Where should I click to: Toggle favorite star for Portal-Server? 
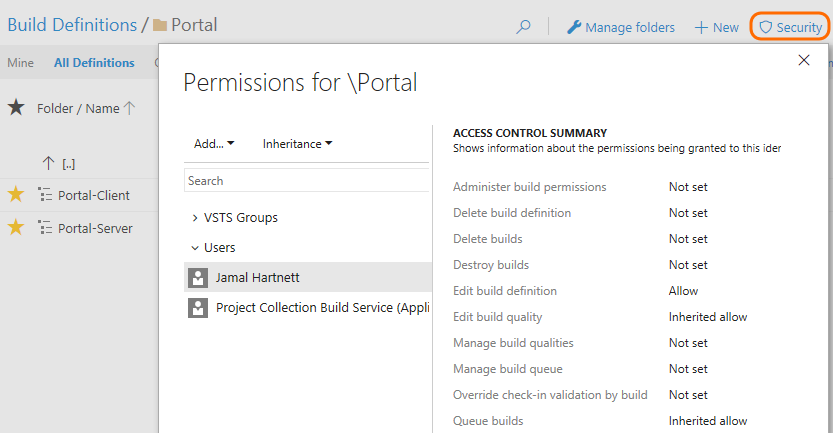pyautogui.click(x=16, y=227)
